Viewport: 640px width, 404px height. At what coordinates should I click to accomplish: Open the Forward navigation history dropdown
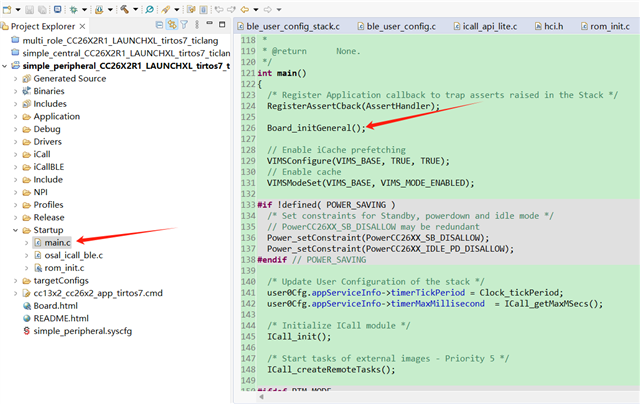pos(279,9)
